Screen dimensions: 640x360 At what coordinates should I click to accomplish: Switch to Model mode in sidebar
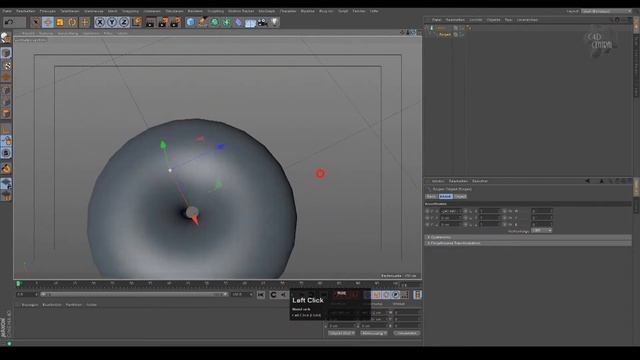[6, 53]
